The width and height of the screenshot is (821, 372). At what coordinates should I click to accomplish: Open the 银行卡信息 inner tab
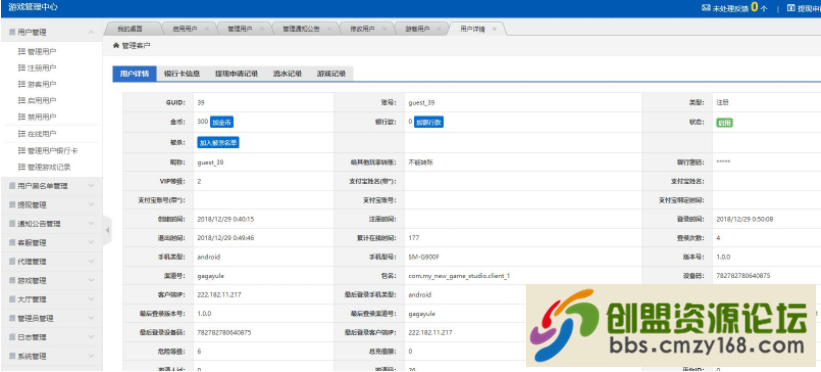(x=182, y=74)
